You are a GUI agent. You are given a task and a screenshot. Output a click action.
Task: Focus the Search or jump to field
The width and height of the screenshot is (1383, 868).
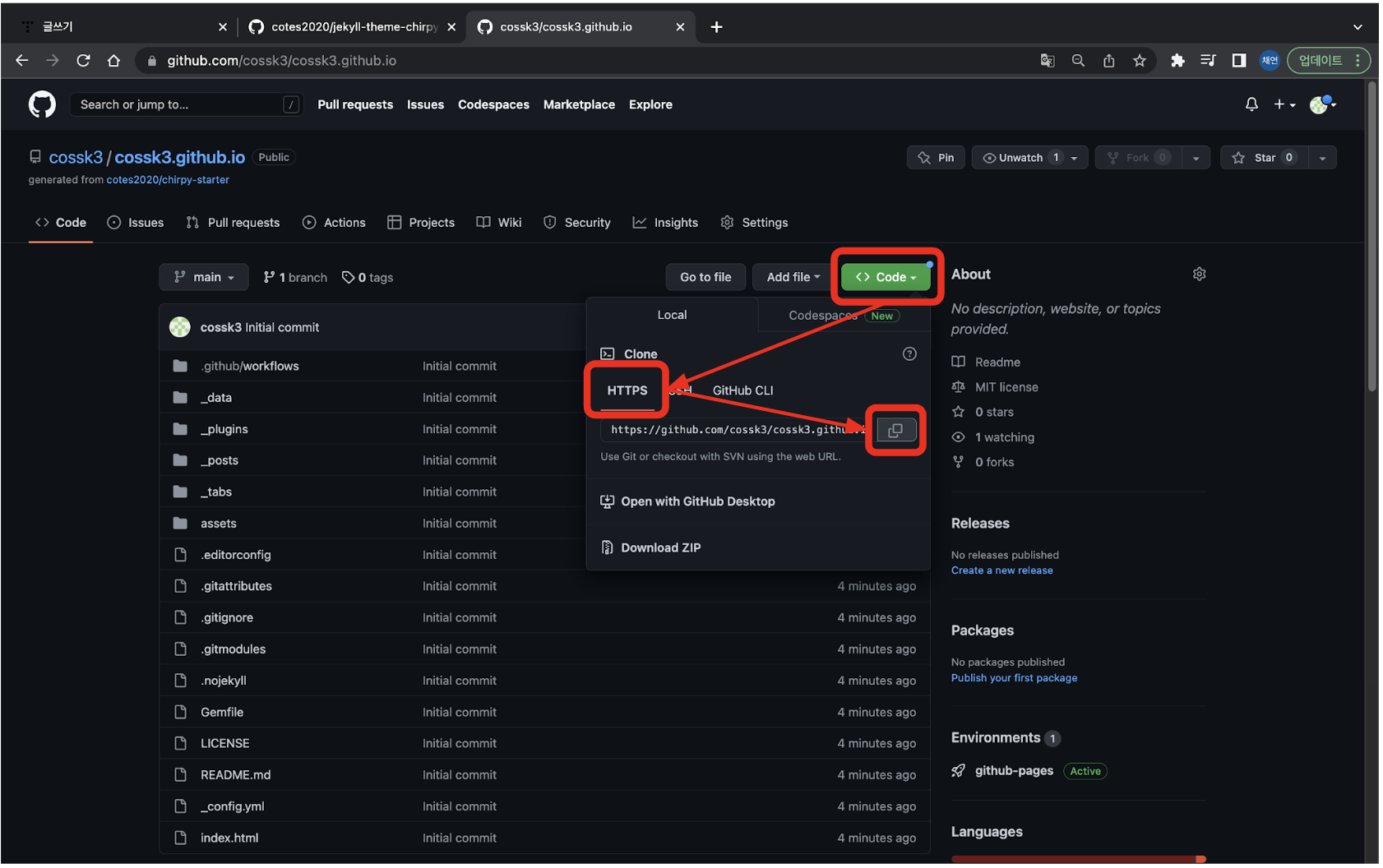point(186,104)
